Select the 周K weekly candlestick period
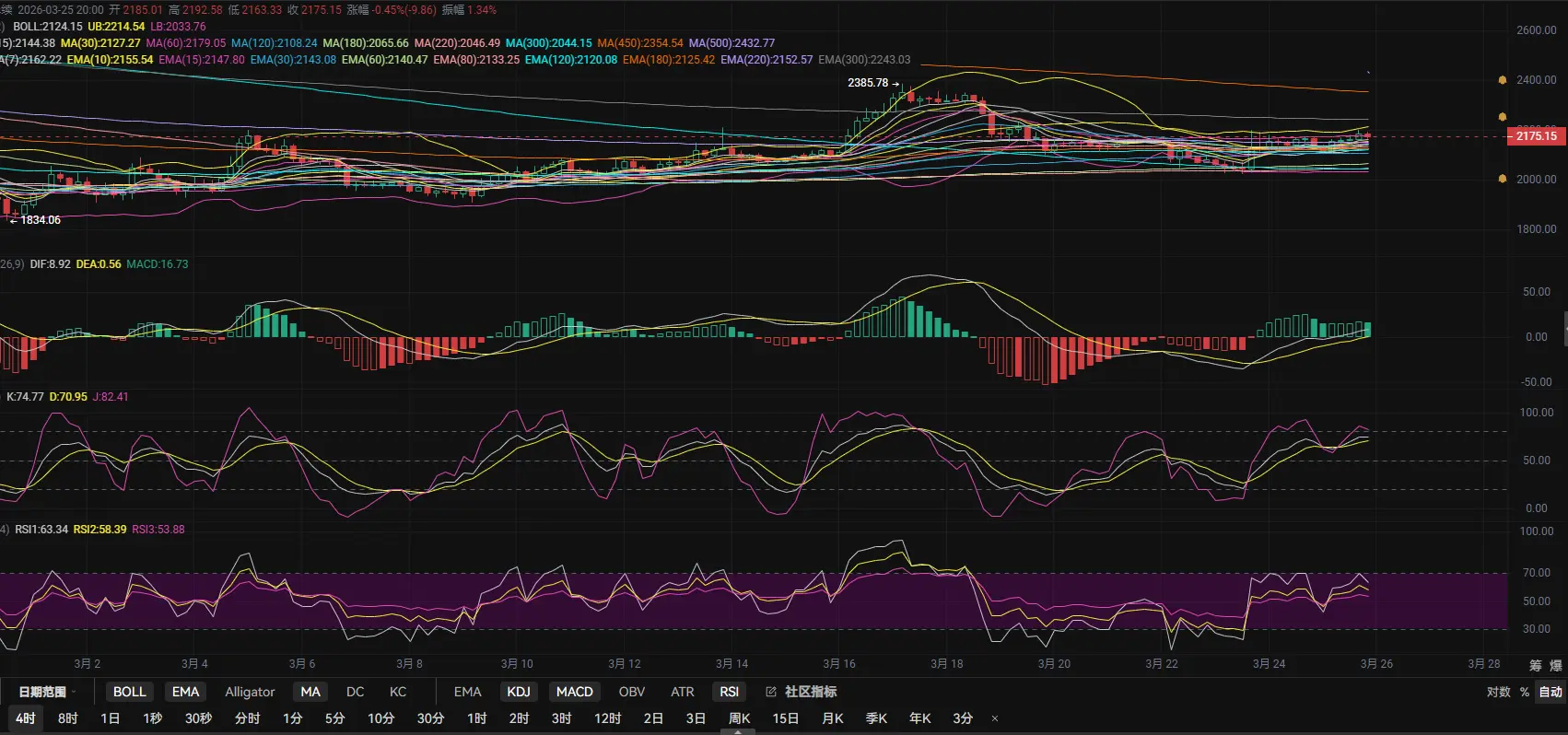Image resolution: width=1568 pixels, height=735 pixels. (x=739, y=718)
